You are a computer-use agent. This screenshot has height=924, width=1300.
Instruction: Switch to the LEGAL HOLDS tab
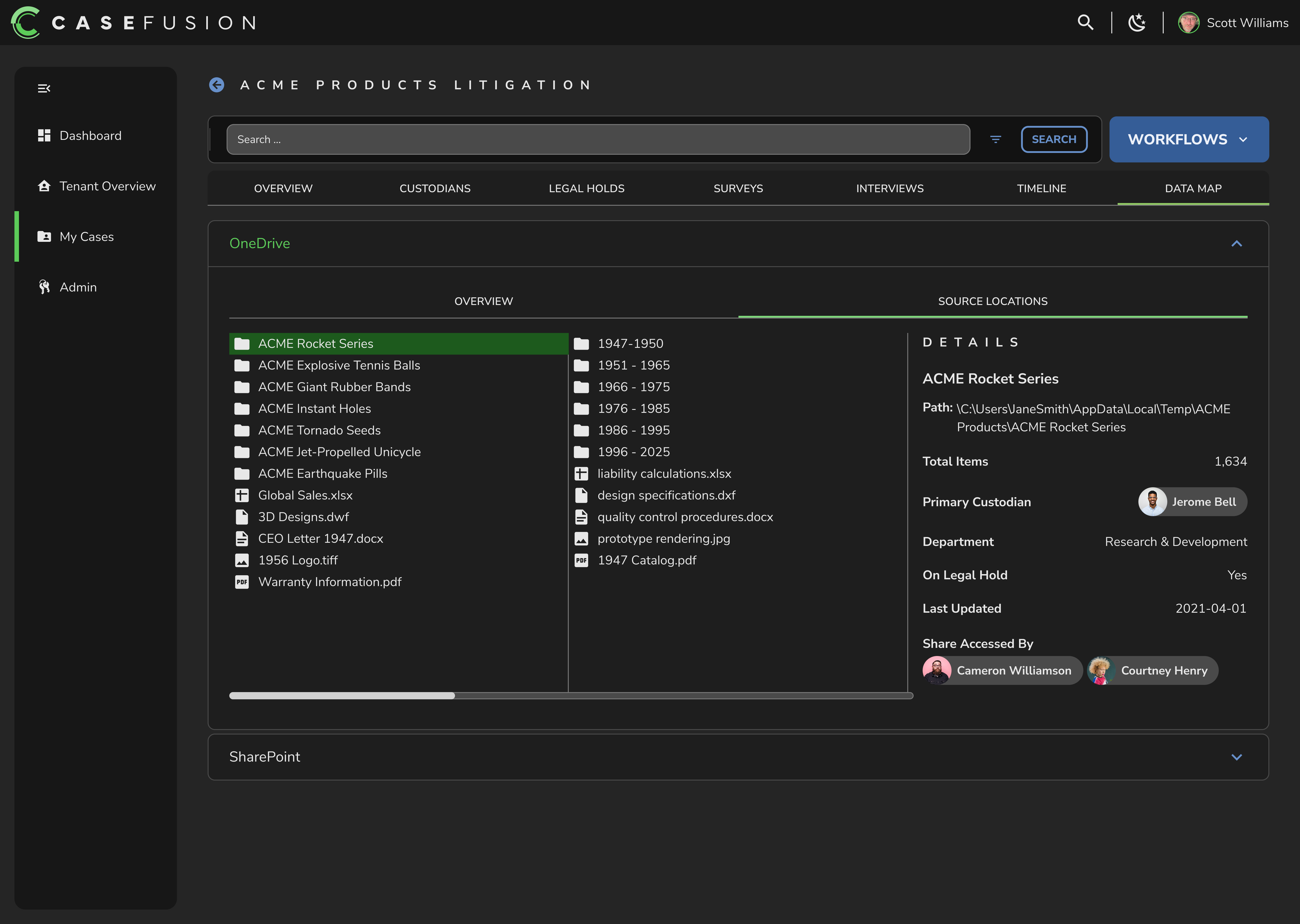pyautogui.click(x=586, y=188)
